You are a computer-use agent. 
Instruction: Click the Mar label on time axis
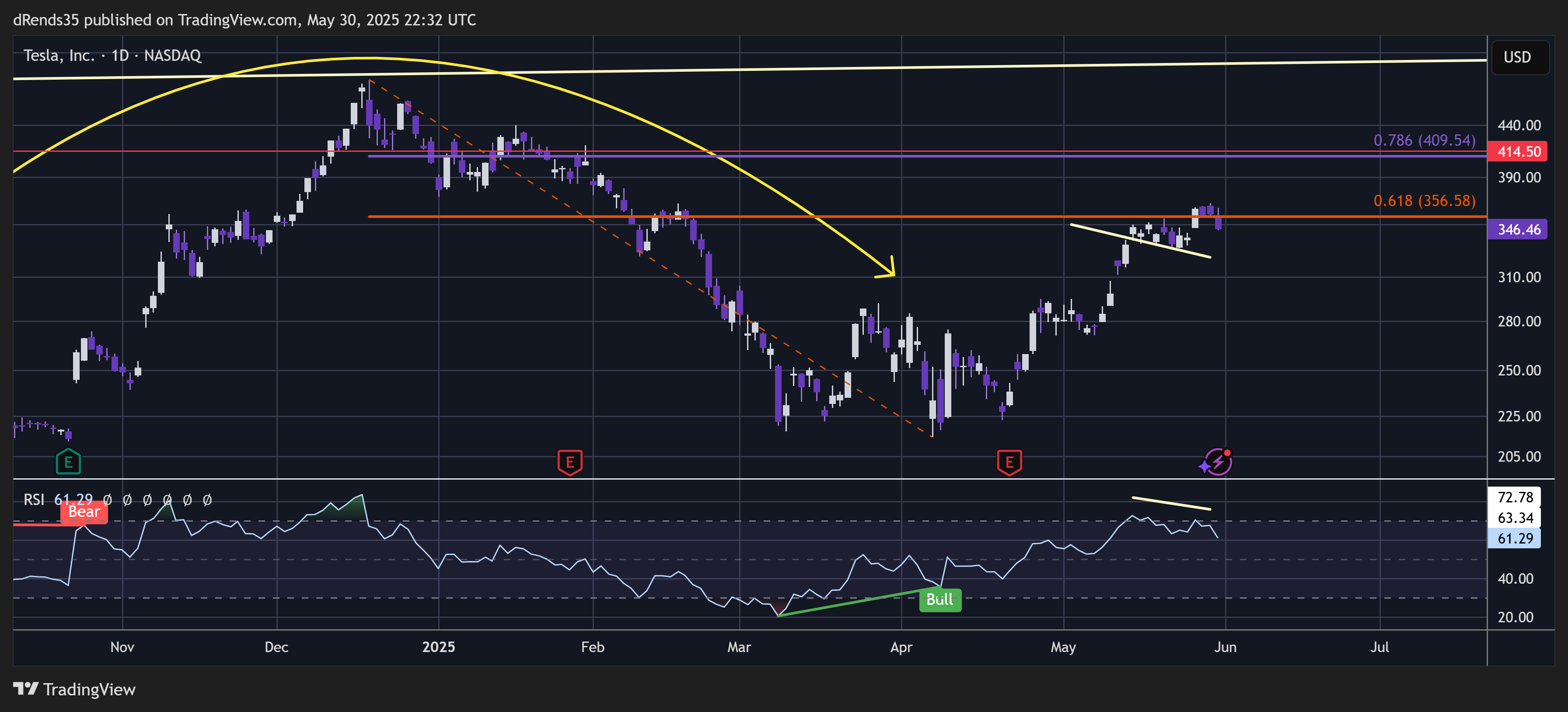(739, 647)
